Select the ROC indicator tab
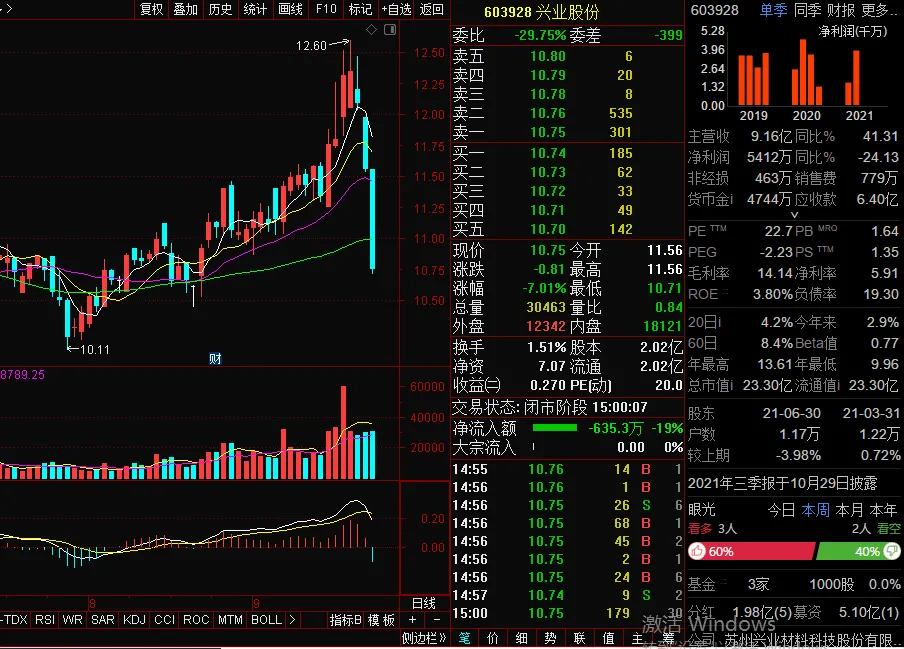Image resolution: width=904 pixels, height=649 pixels. click(x=196, y=620)
